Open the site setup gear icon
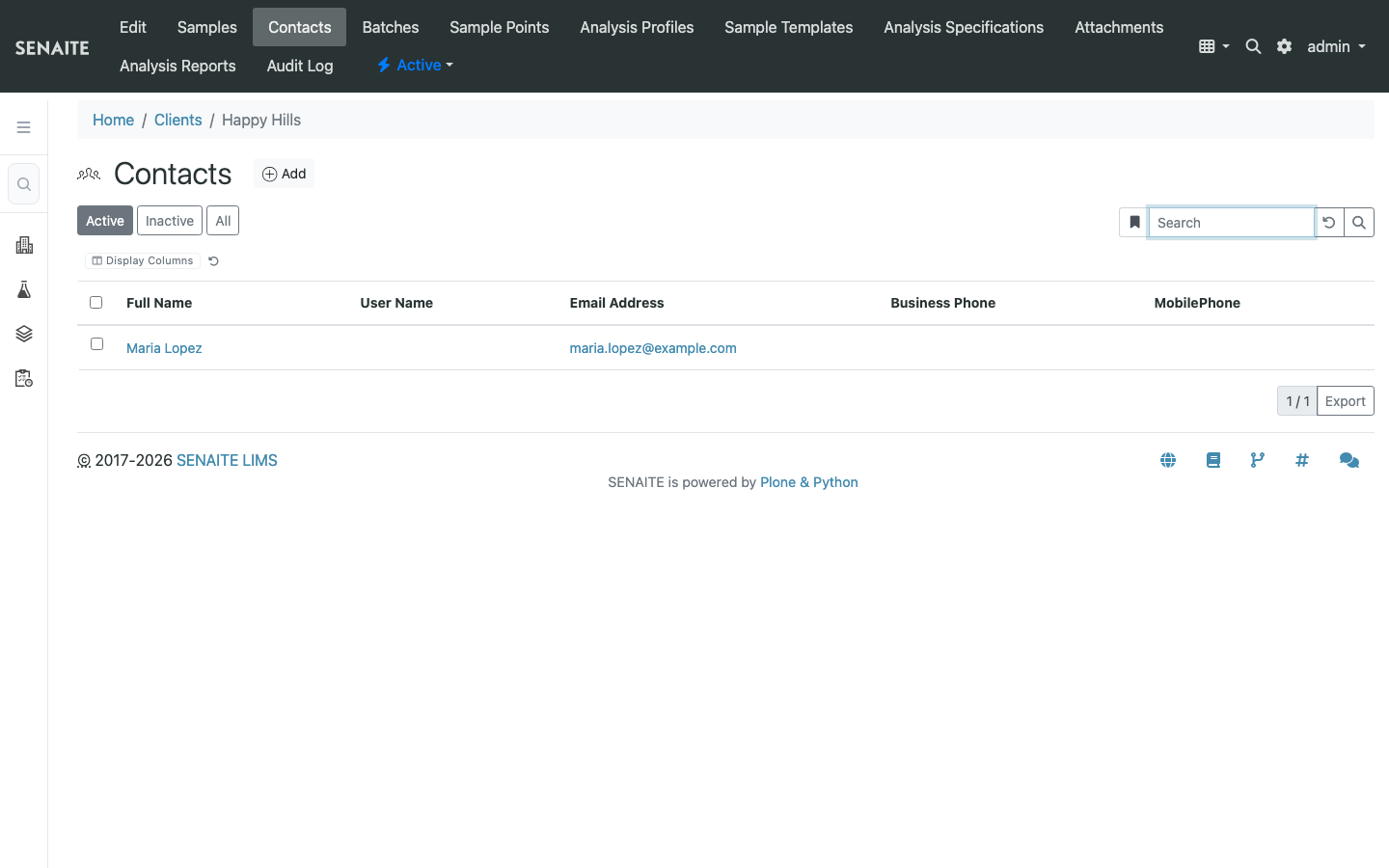Screen dimensions: 1389x868 [1284, 46]
